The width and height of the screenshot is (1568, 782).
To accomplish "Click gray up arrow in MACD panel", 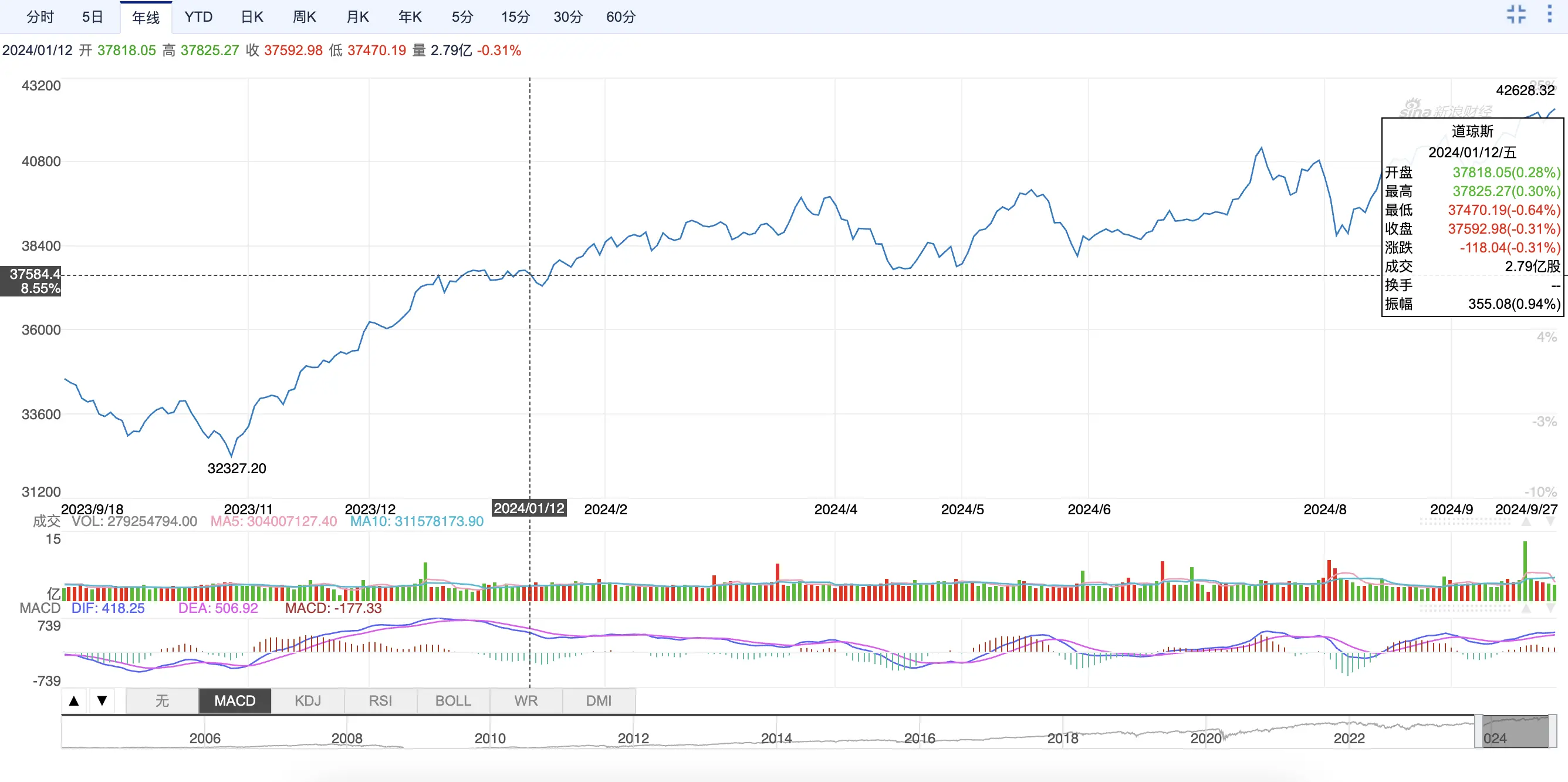I will 1526,608.
